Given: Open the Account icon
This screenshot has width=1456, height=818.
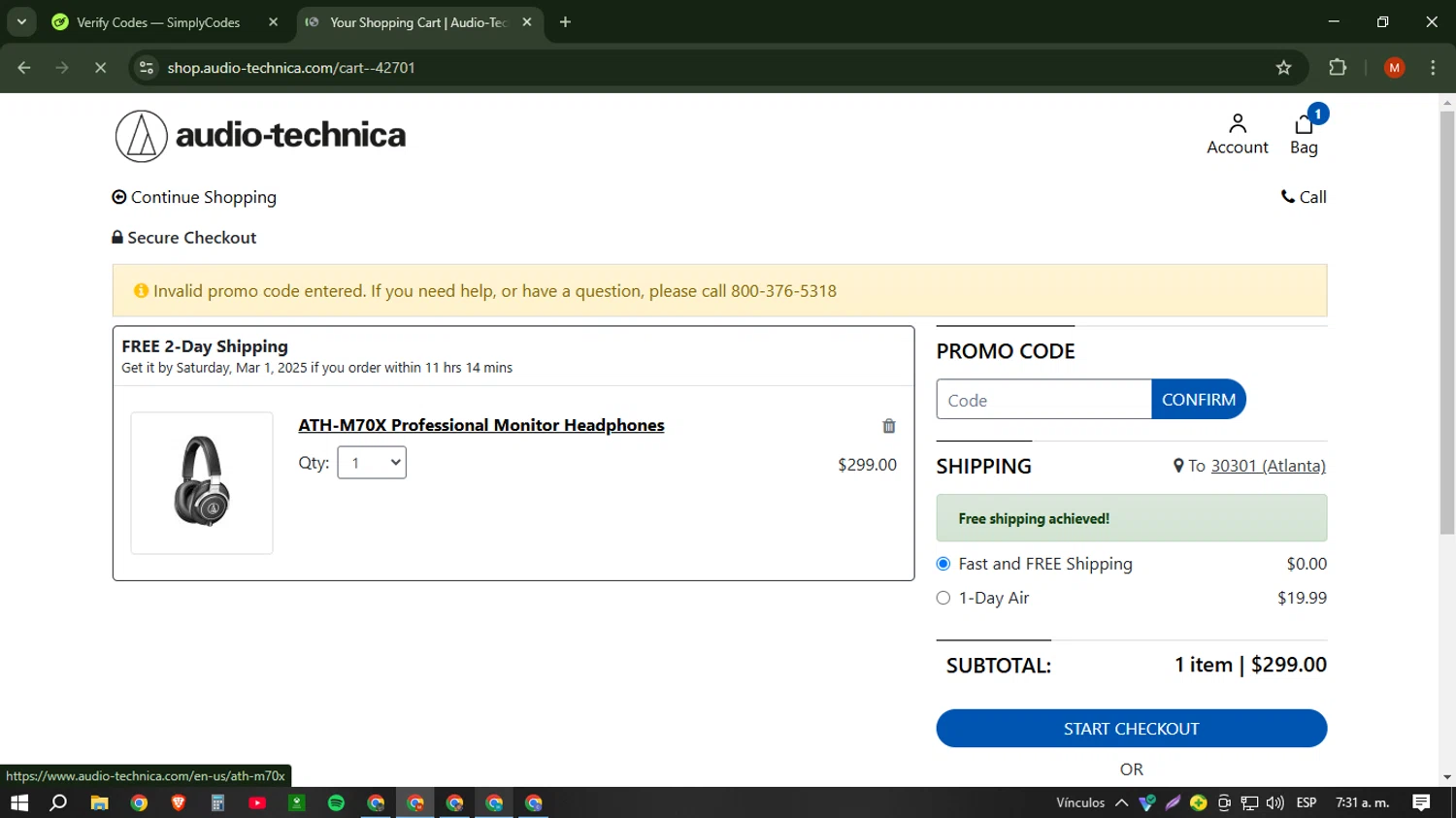Looking at the screenshot, I should (1237, 135).
